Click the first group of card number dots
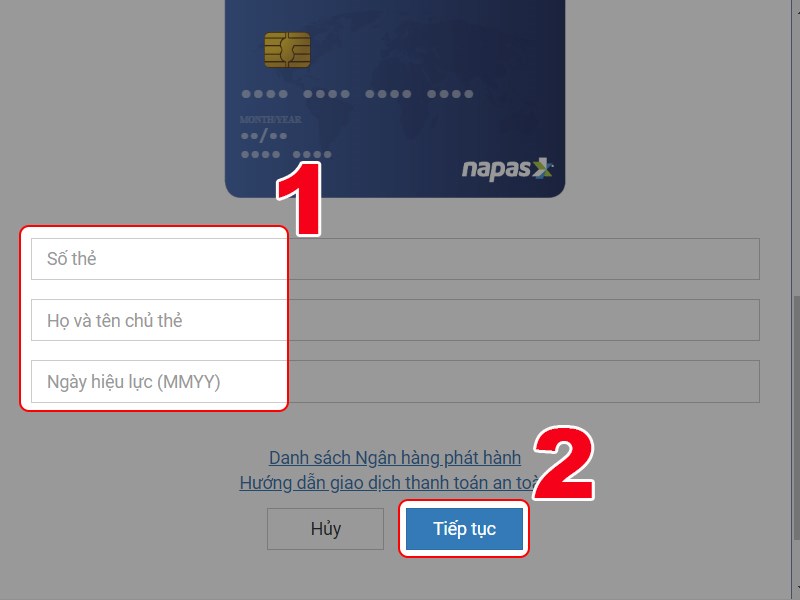Screen dimensions: 800x600 (264, 94)
